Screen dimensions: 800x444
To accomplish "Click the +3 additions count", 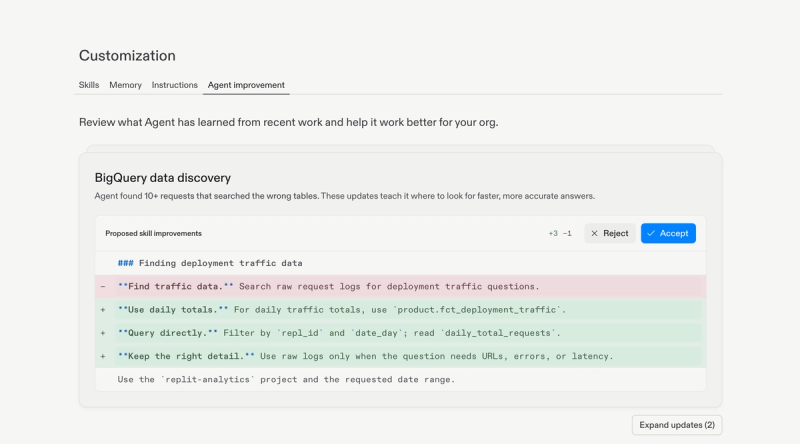I will pyautogui.click(x=553, y=233).
